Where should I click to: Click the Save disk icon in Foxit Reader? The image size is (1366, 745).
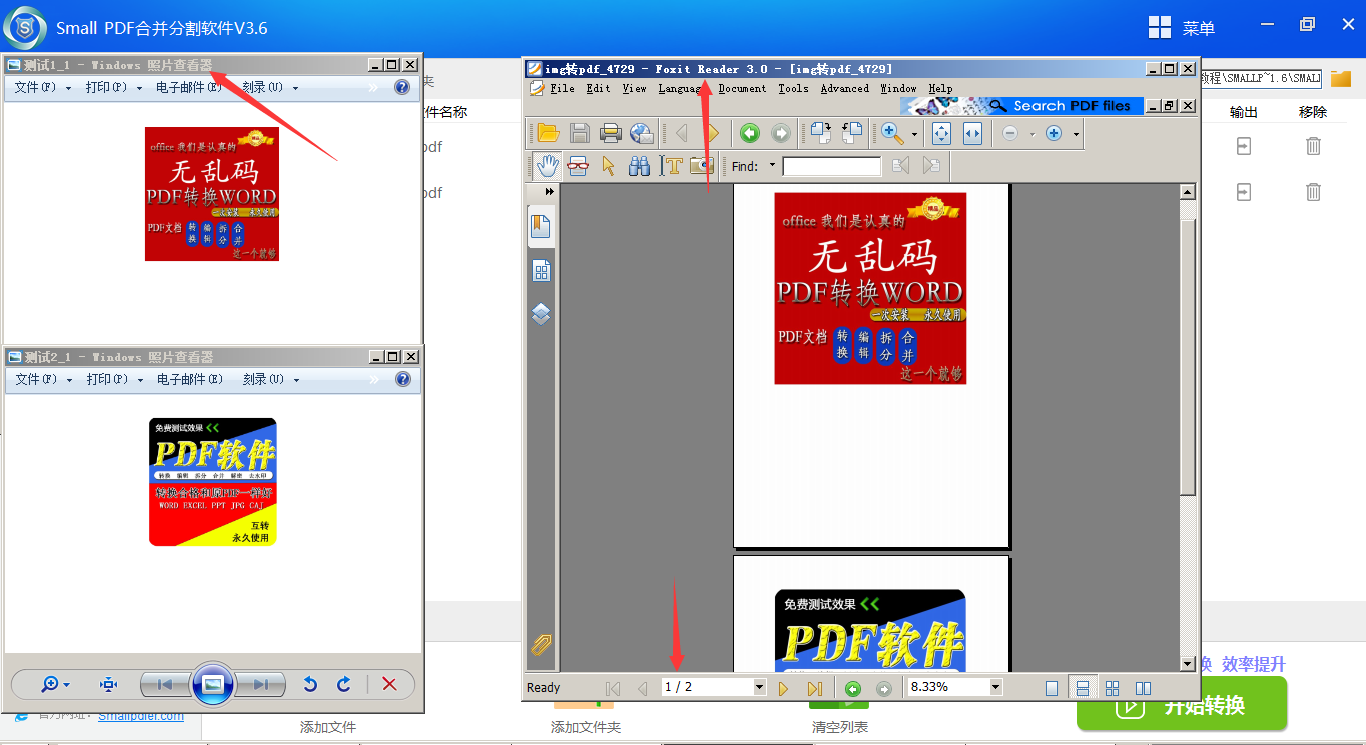pyautogui.click(x=579, y=133)
